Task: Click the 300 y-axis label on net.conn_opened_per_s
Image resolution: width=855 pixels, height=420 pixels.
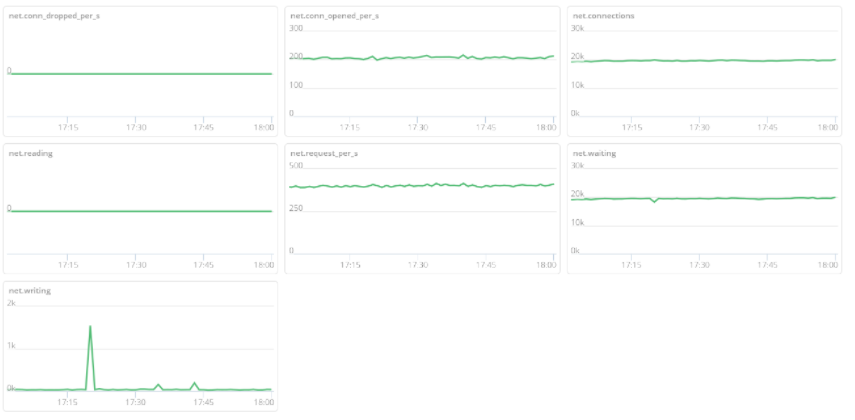Action: coord(296,28)
